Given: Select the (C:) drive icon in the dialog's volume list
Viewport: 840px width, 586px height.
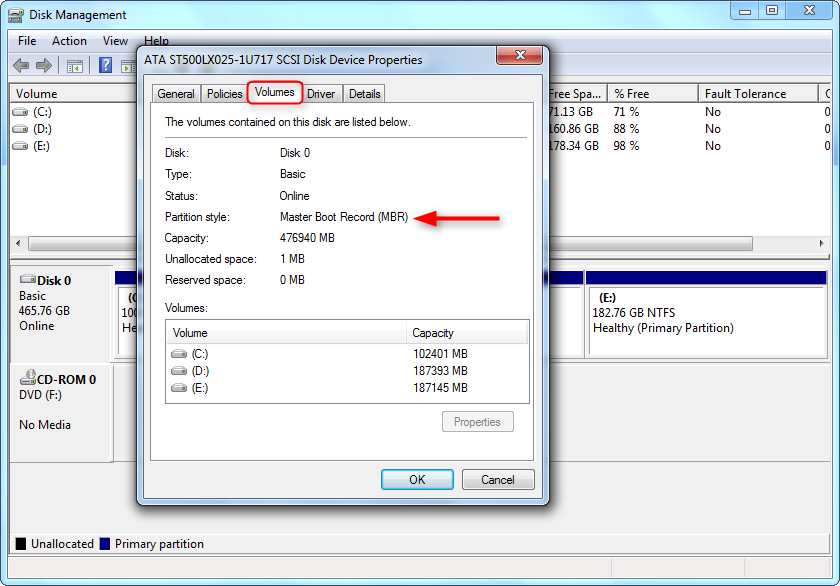Looking at the screenshot, I should [179, 354].
